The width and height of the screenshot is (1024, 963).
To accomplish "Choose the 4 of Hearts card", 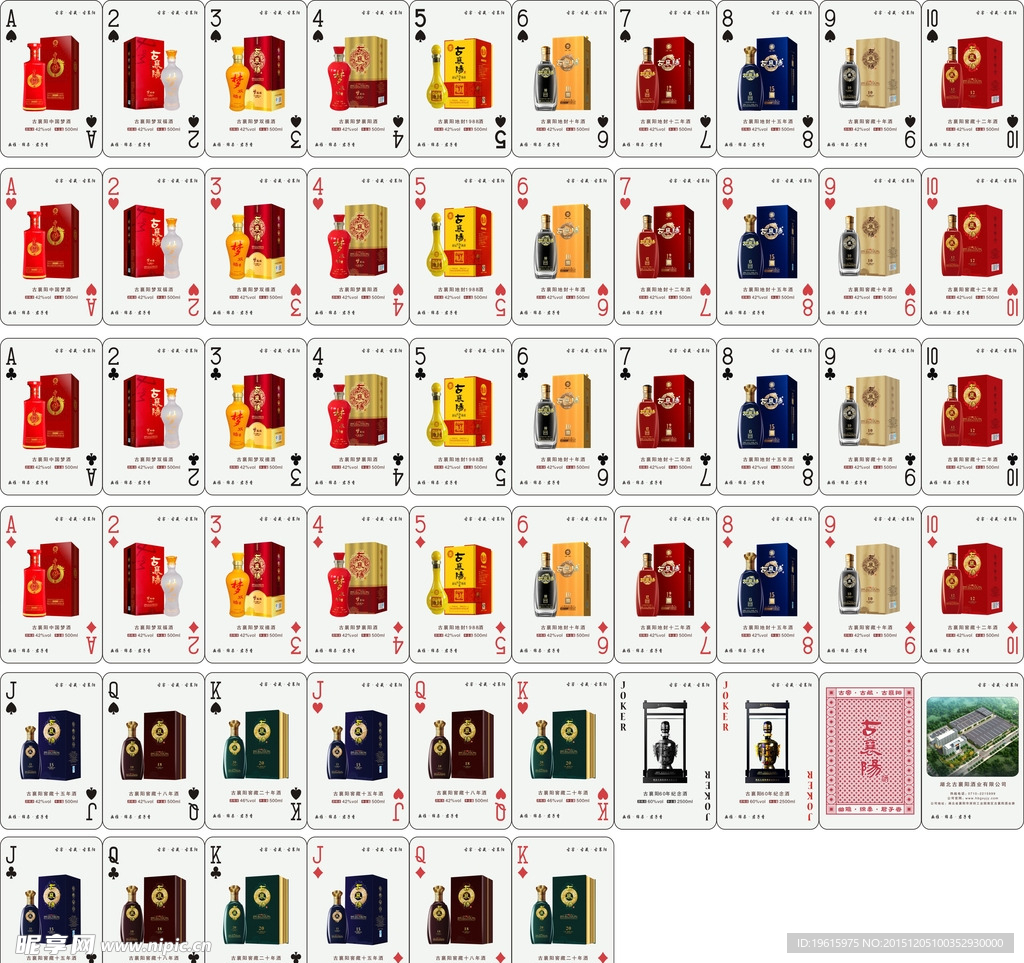I will [x=359, y=247].
